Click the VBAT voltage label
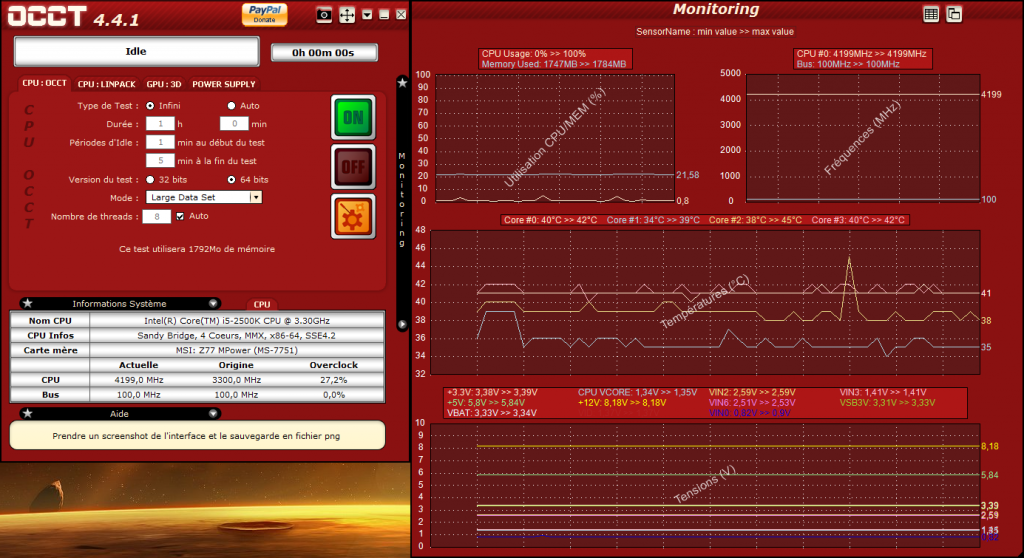 (492, 413)
